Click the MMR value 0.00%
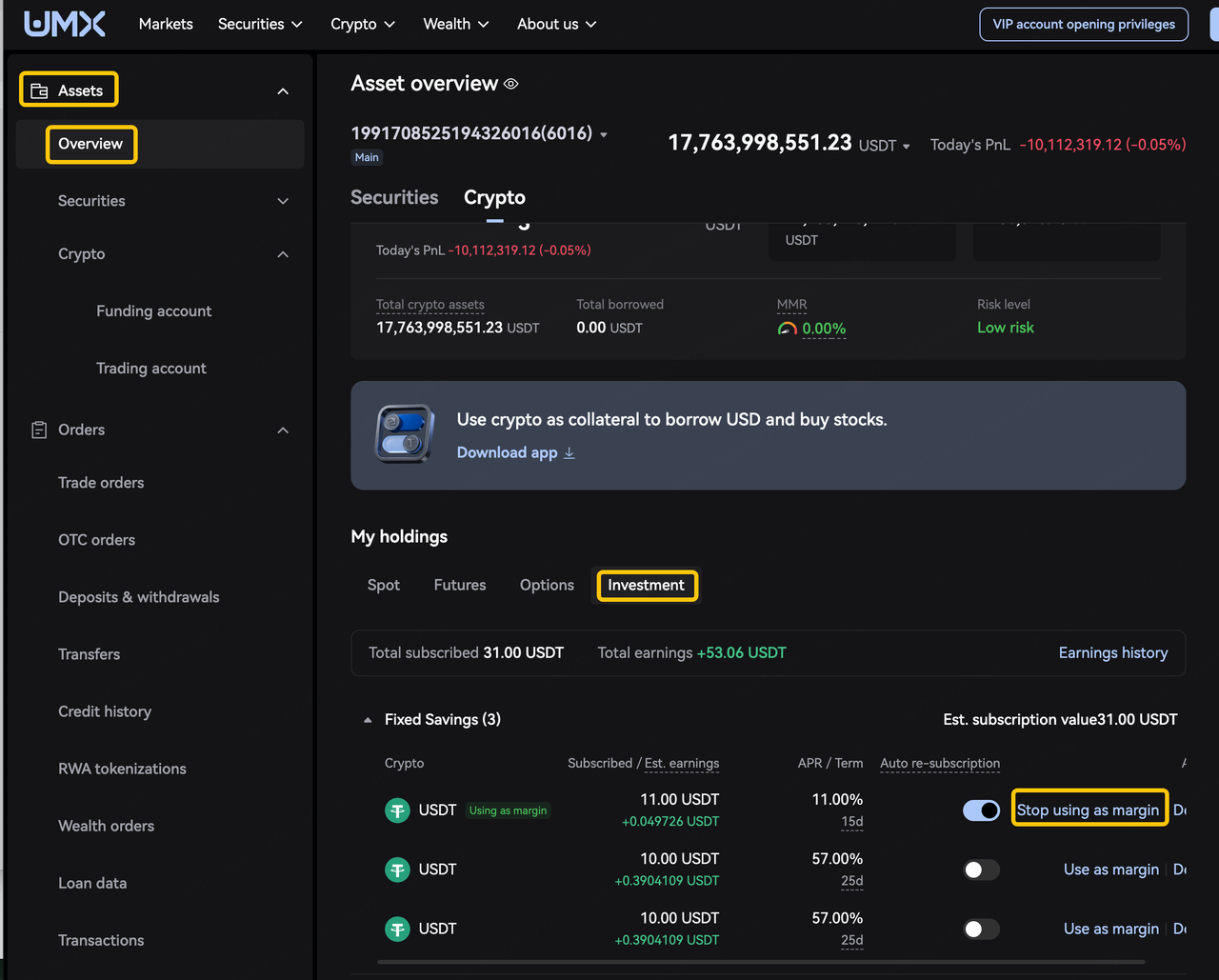 (x=824, y=330)
